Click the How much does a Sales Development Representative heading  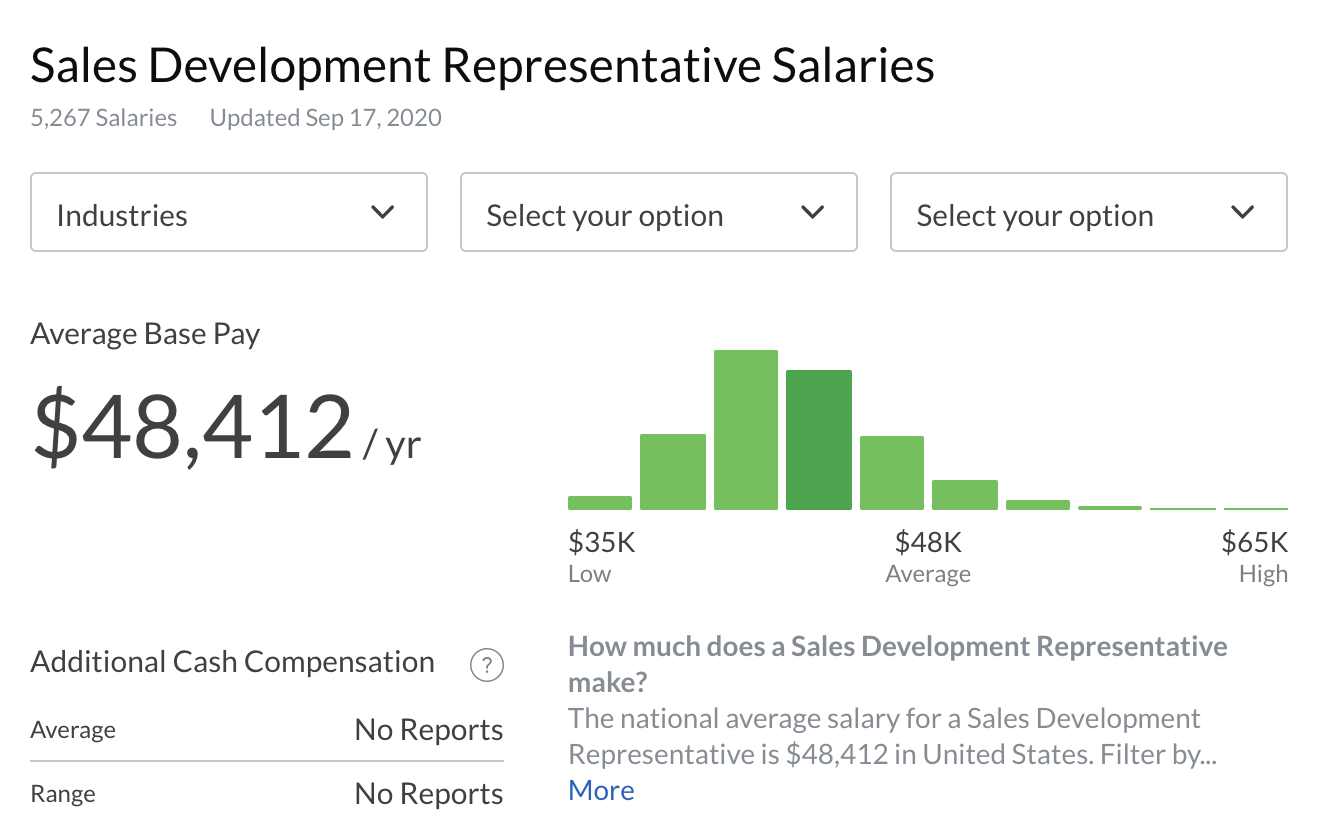pyautogui.click(x=897, y=663)
